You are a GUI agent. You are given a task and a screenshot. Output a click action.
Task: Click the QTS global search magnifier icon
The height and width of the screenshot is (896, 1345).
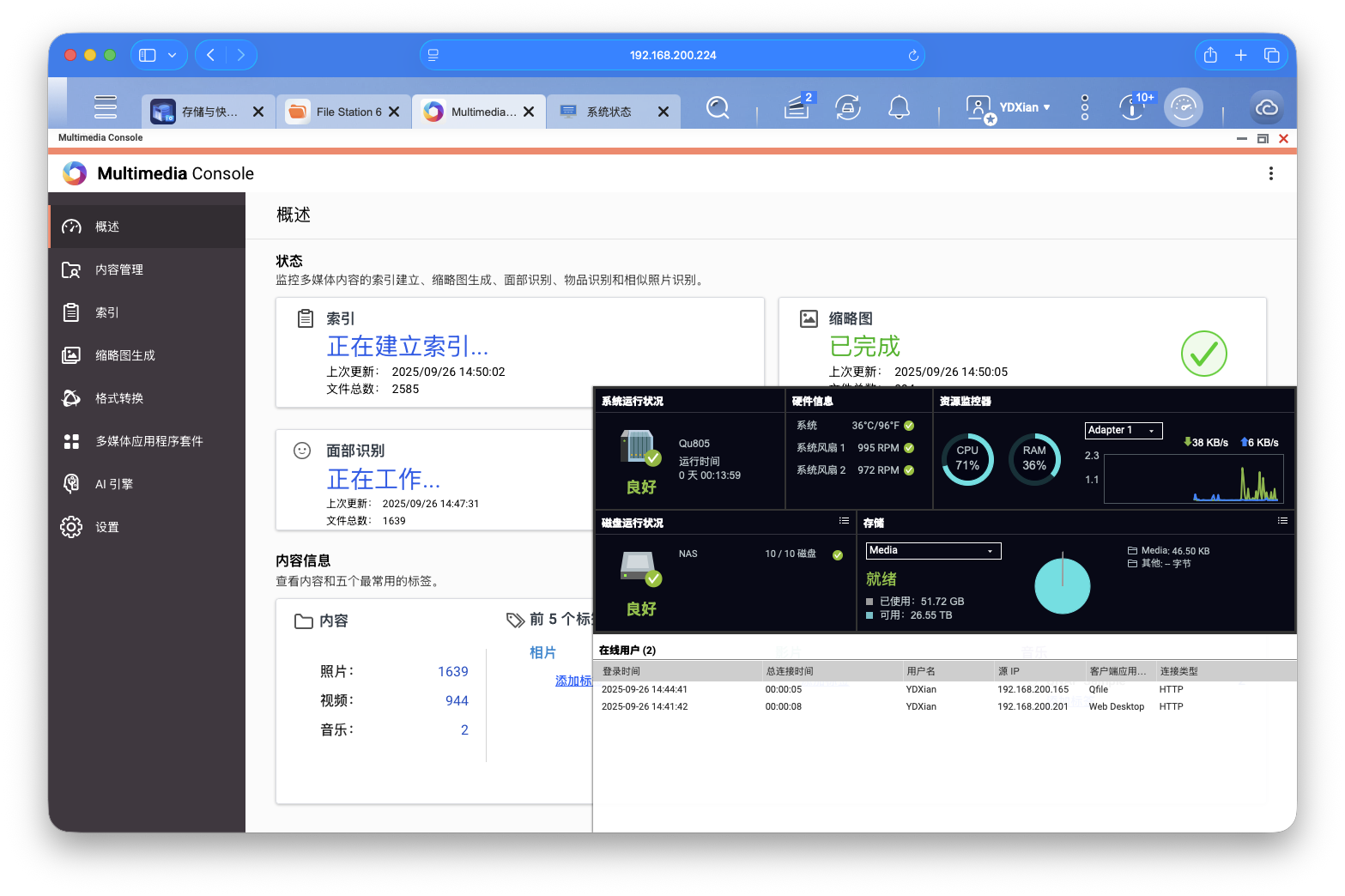[718, 107]
